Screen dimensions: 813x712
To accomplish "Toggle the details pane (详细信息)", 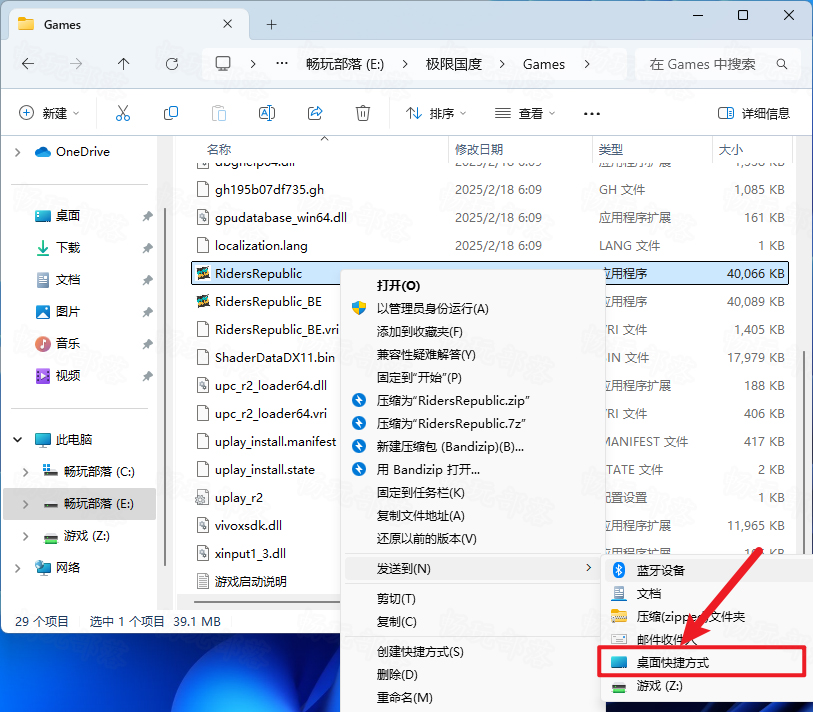I will [x=753, y=113].
